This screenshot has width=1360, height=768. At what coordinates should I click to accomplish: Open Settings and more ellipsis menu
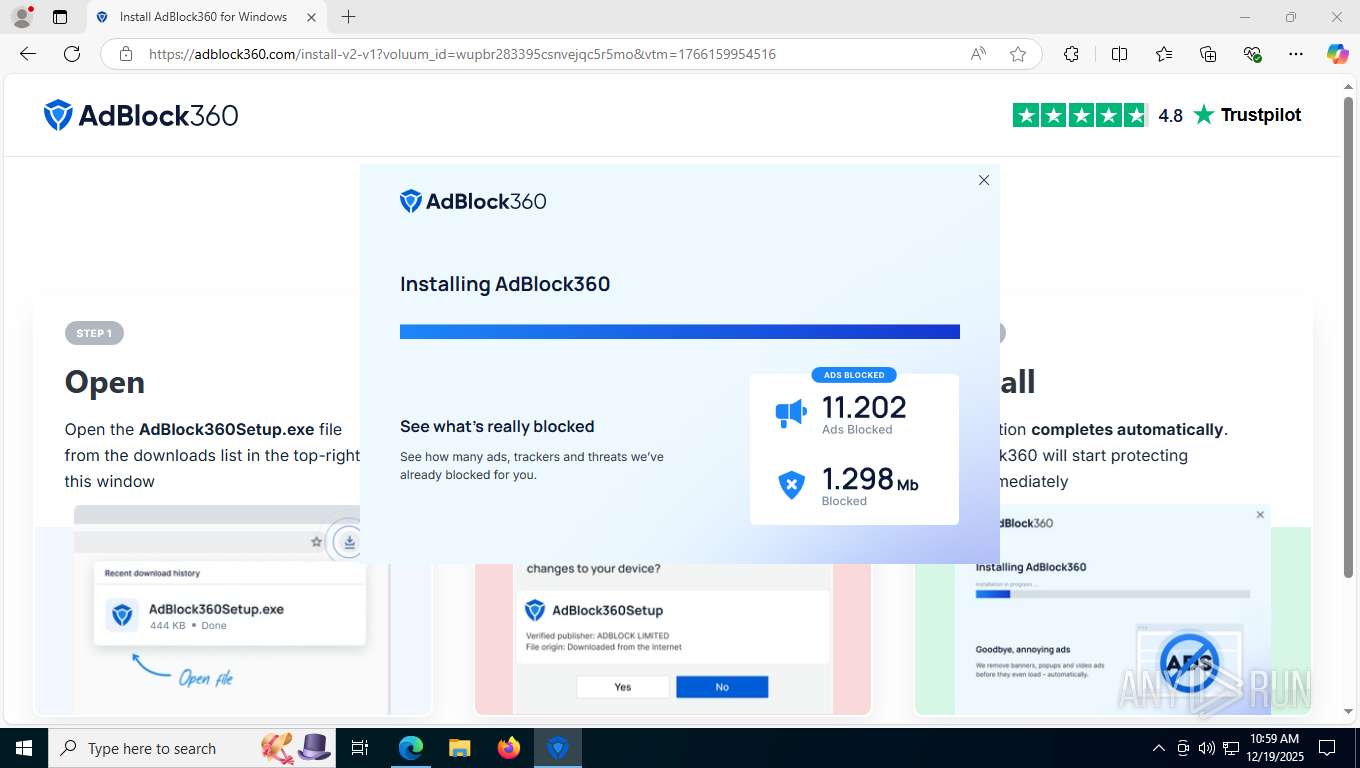(1296, 54)
